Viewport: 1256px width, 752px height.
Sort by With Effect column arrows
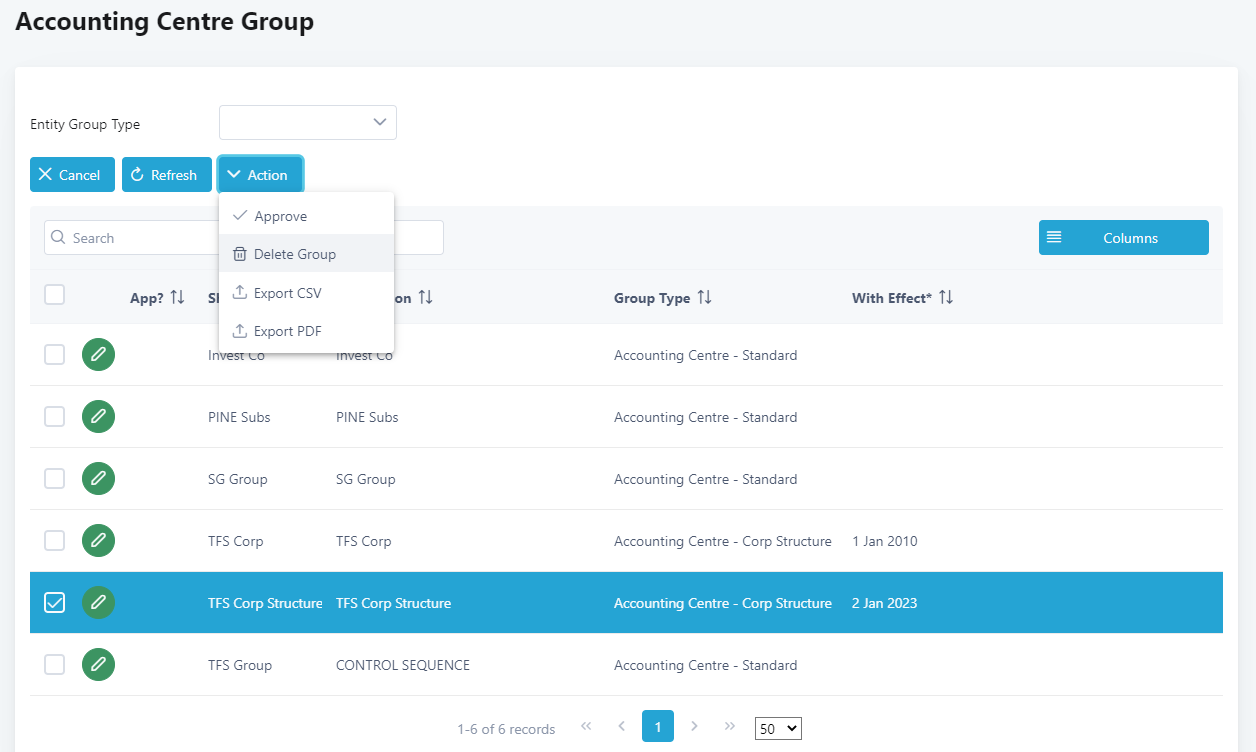945,298
